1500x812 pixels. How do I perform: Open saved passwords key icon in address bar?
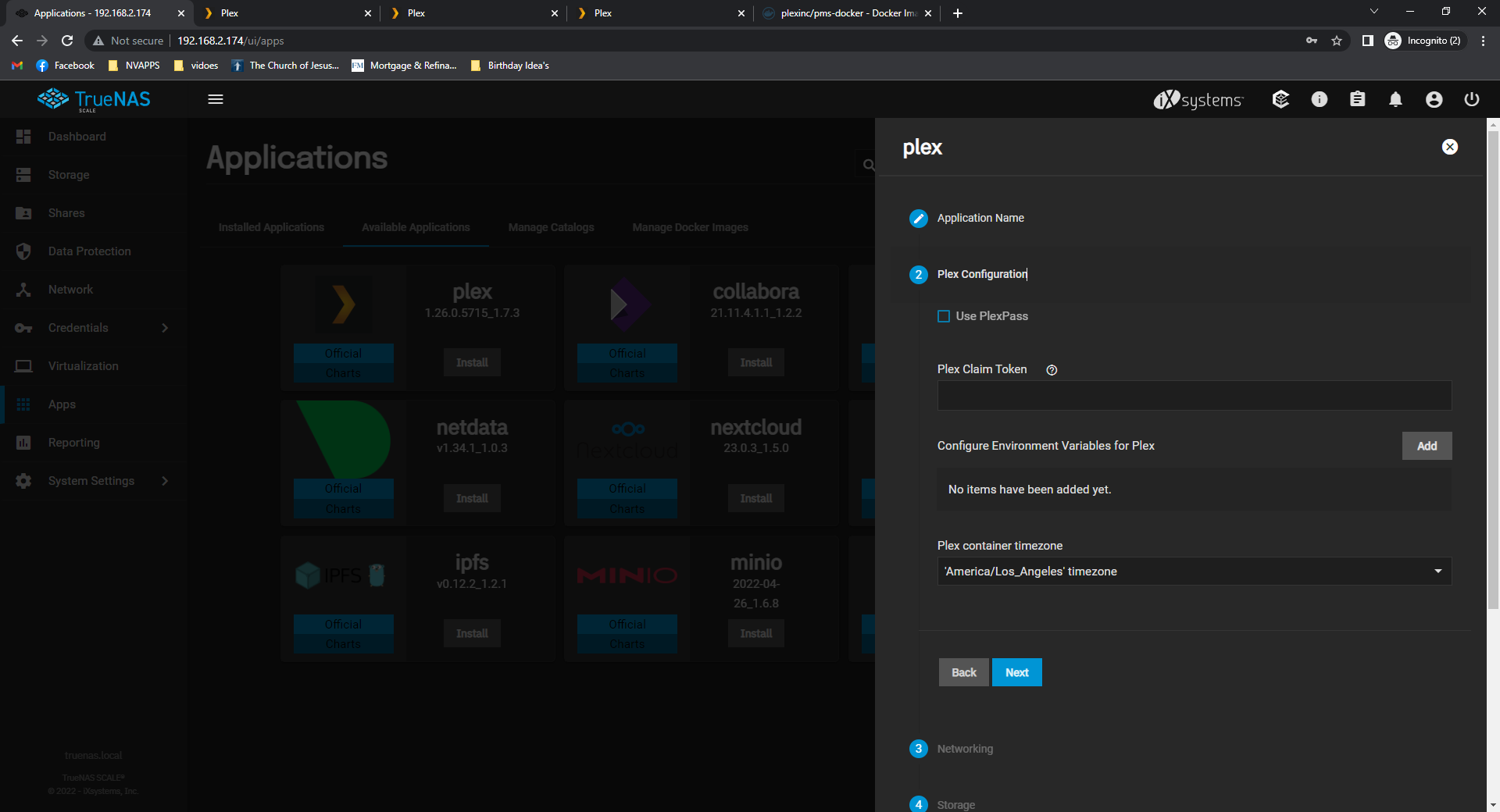pyautogui.click(x=1312, y=41)
